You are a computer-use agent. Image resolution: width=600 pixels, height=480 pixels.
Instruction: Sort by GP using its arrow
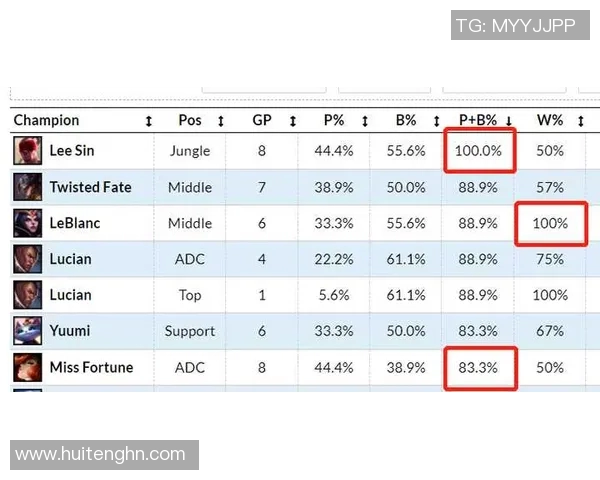click(293, 121)
